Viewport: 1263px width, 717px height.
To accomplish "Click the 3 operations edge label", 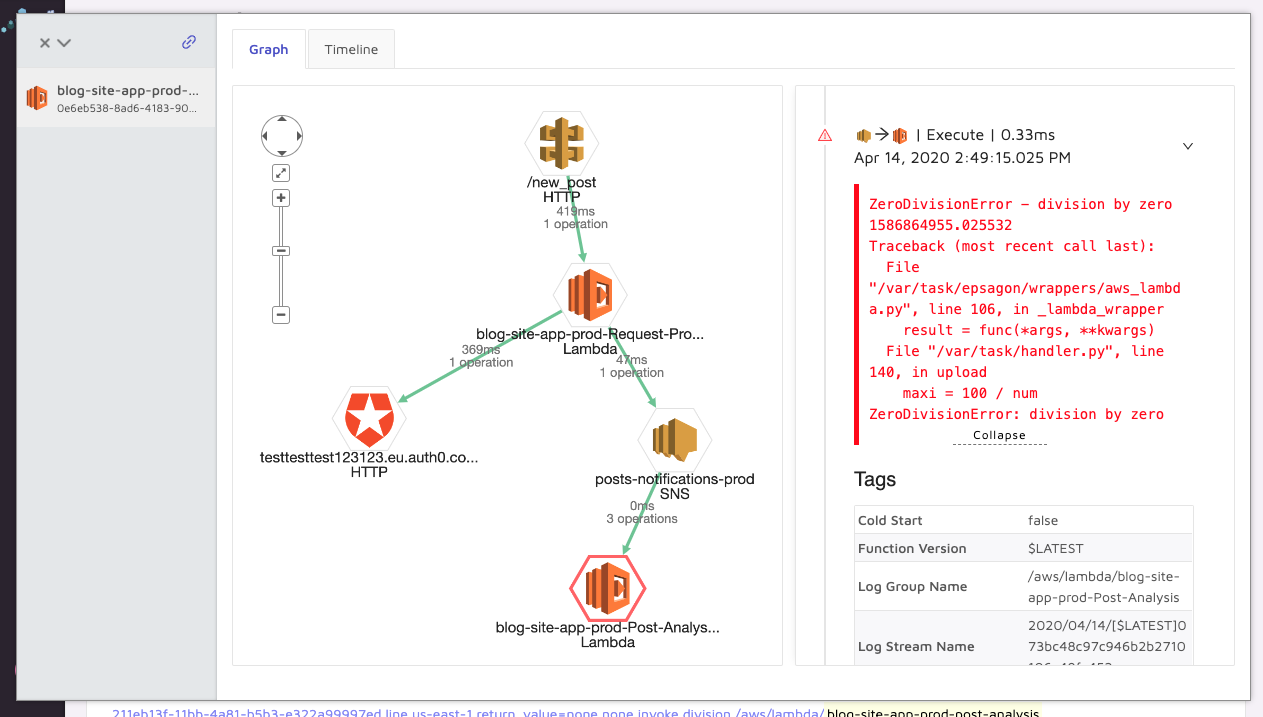I will coord(642,519).
